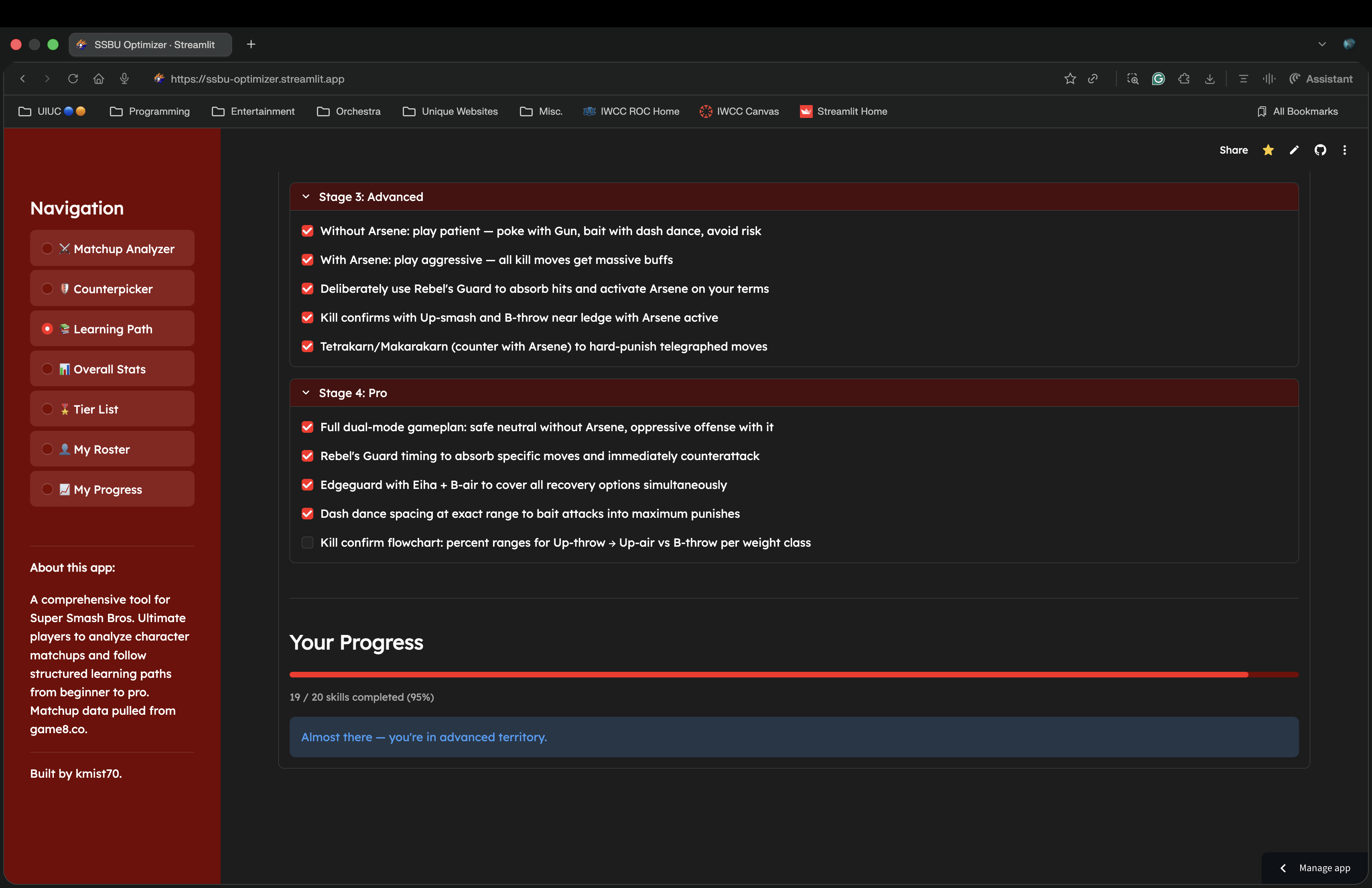Viewport: 1372px width, 888px height.
Task: Click the audio waveform icon in toolbar
Action: 1269,79
